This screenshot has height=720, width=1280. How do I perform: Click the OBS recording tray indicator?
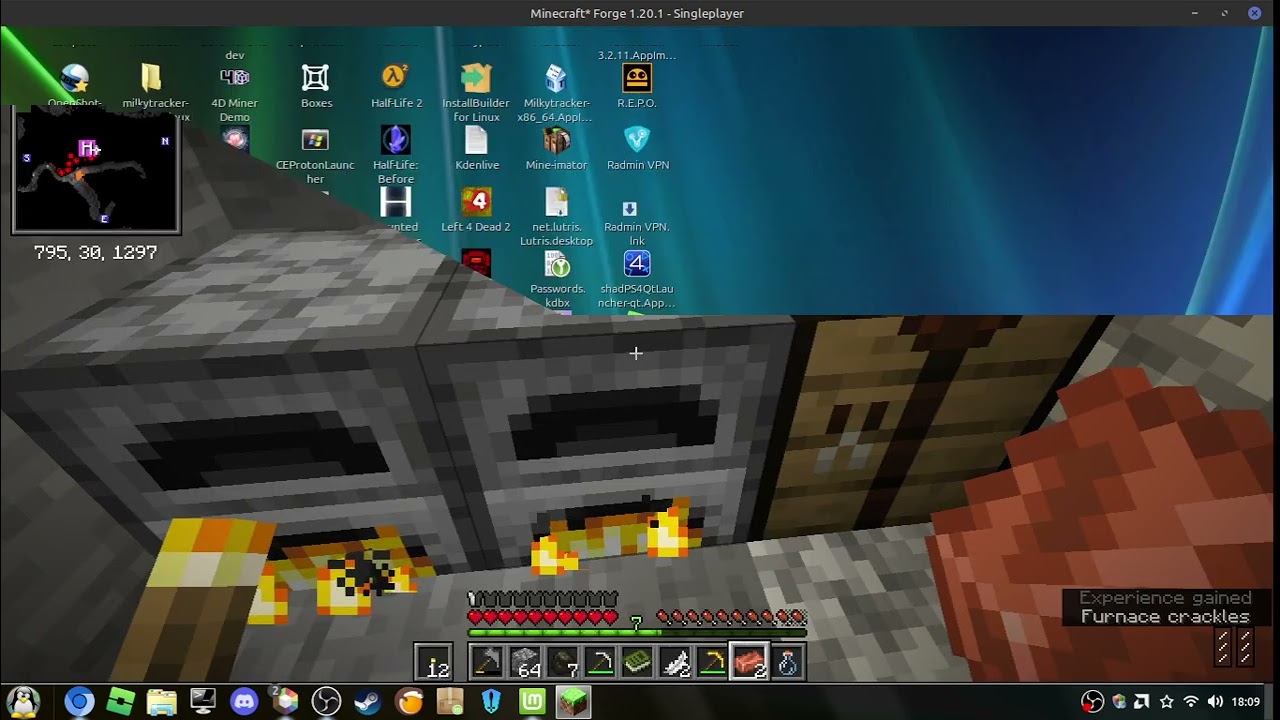click(1093, 702)
